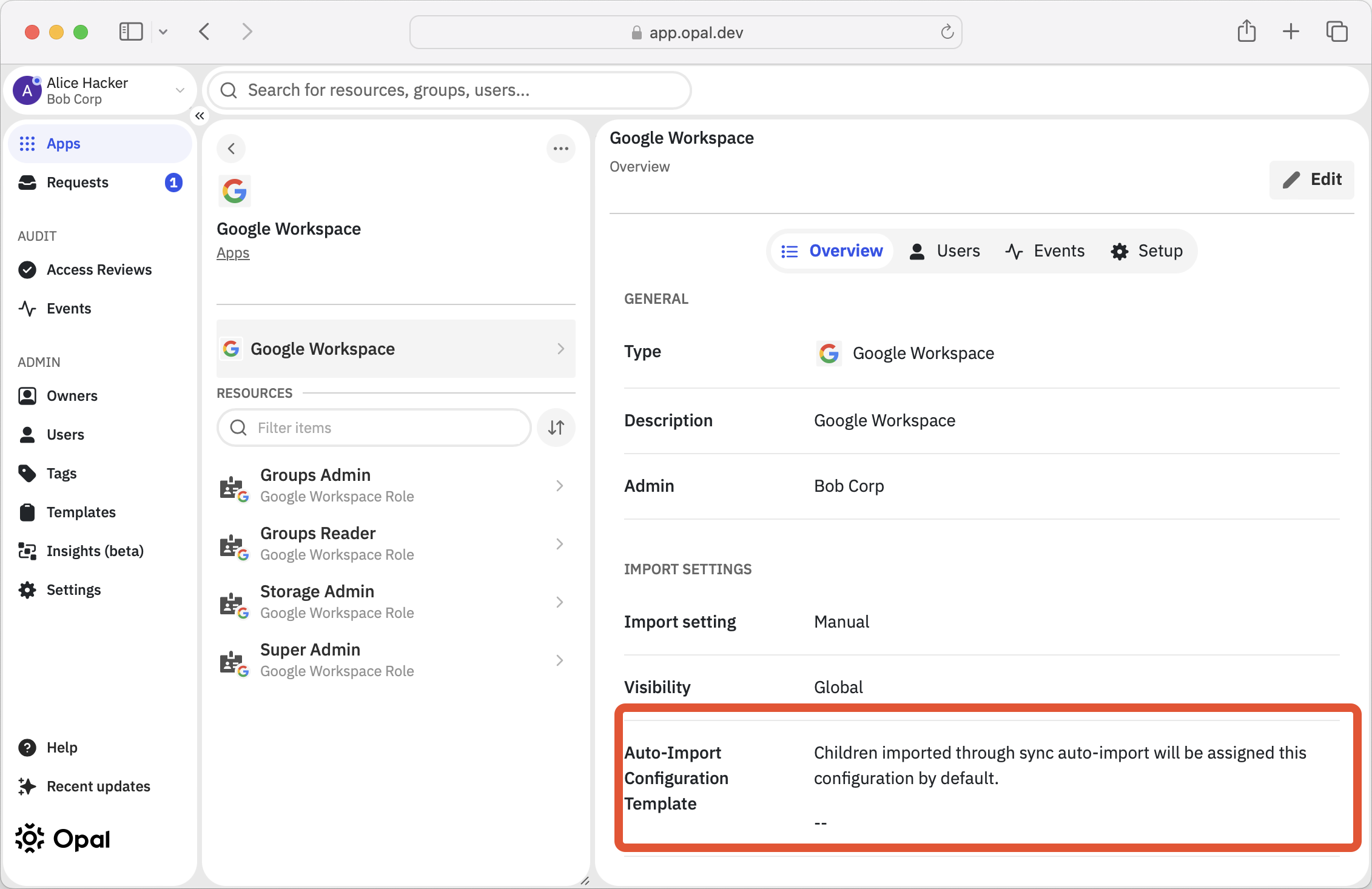Screen dimensions: 1372x889
Task: Open the admin Users page in sidebar
Action: pos(99,435)
